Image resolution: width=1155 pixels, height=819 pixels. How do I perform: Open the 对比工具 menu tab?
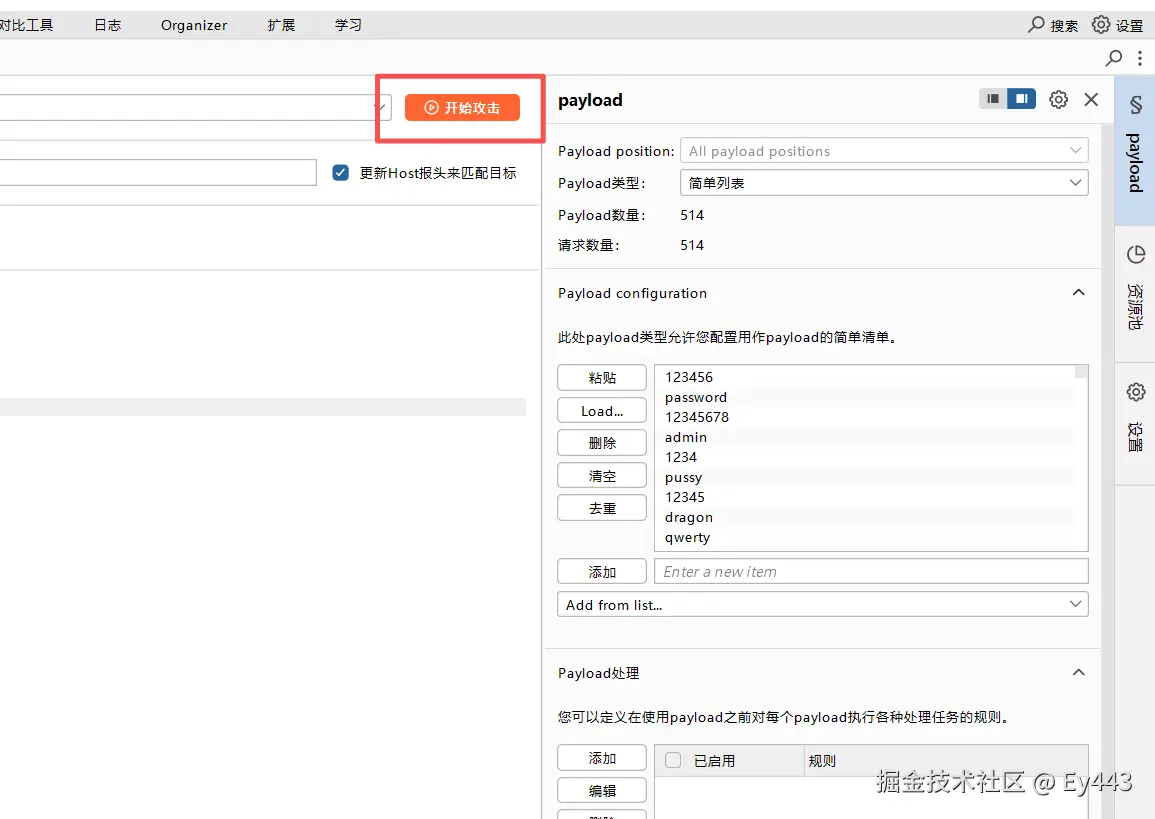coord(27,25)
